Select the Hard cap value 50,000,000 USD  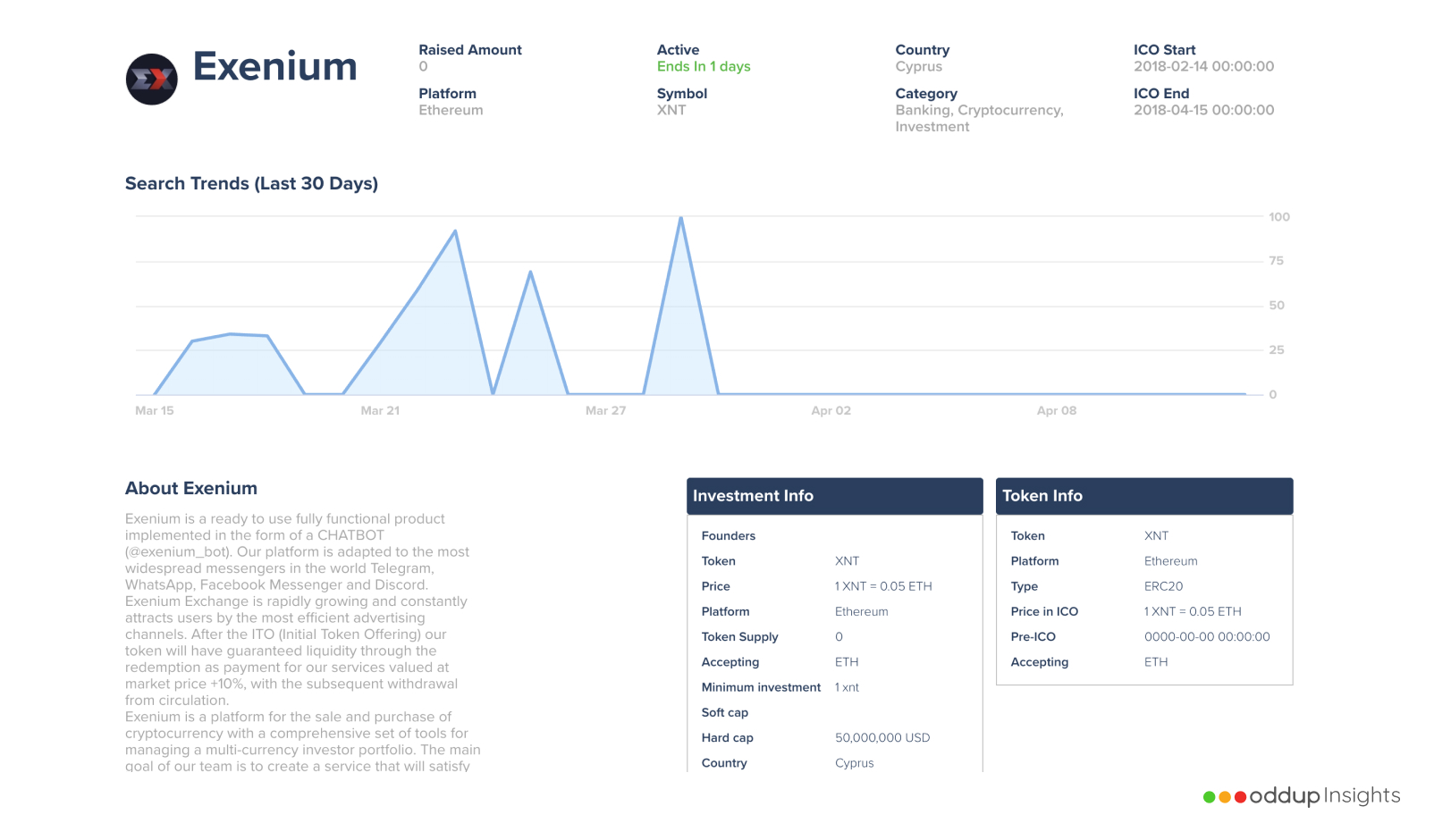click(x=882, y=738)
